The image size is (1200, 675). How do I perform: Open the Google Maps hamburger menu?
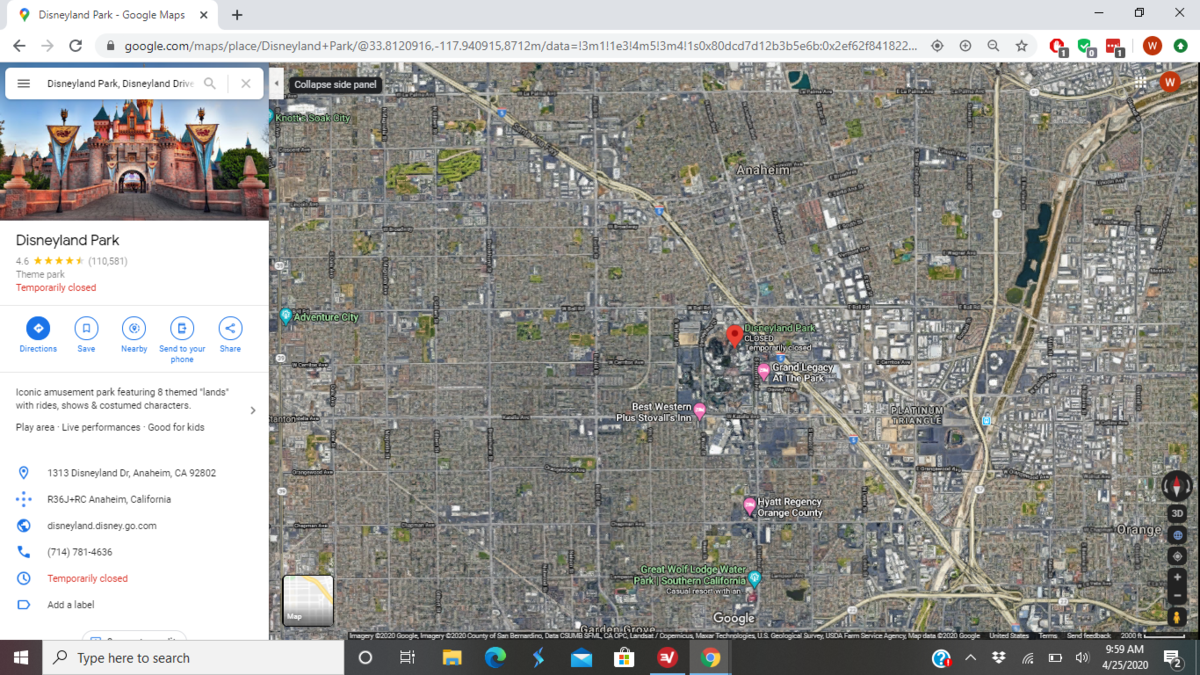(x=24, y=84)
